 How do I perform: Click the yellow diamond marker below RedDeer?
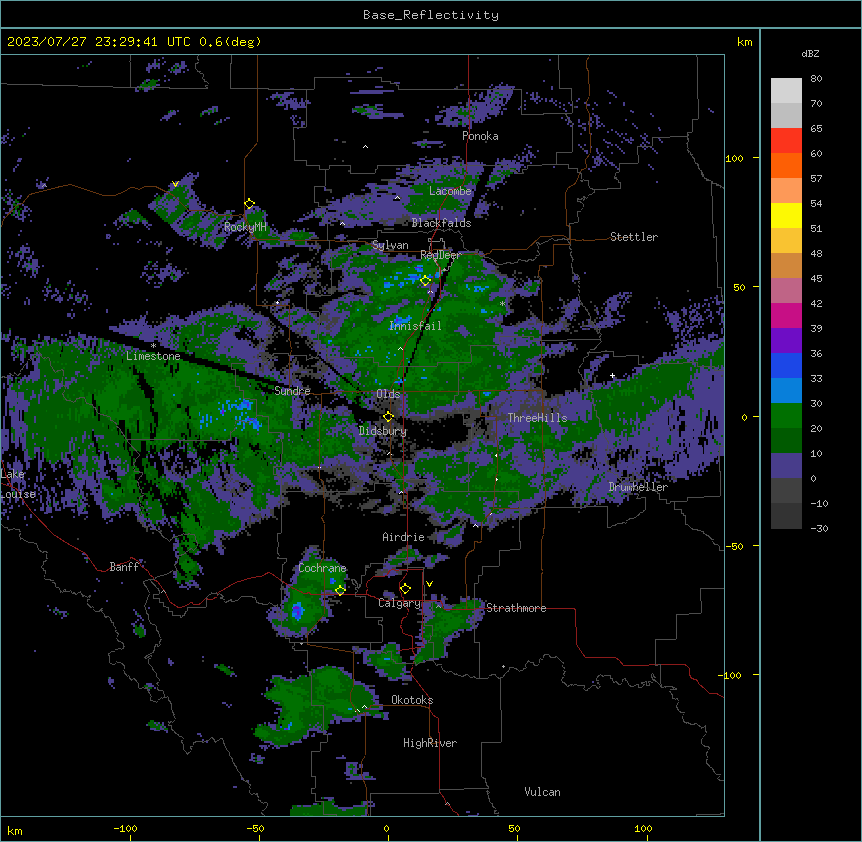(x=425, y=280)
